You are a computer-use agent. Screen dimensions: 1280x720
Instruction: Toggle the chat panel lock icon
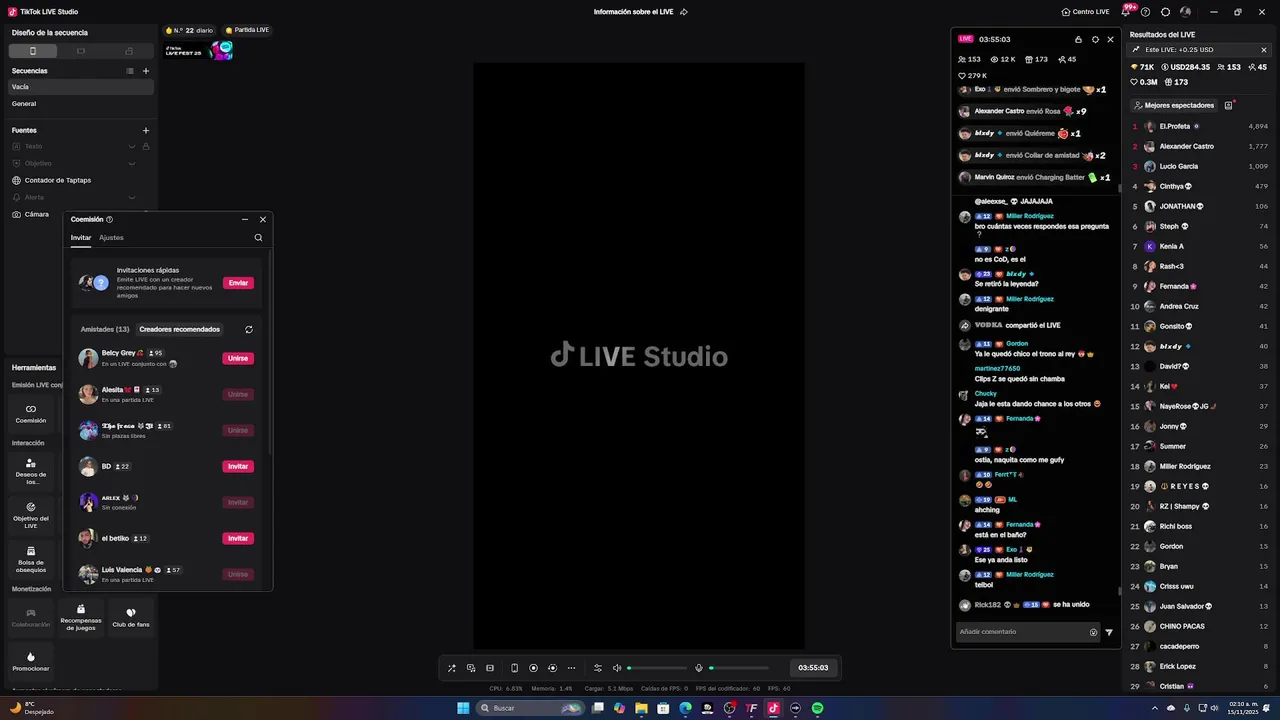pyautogui.click(x=1078, y=39)
